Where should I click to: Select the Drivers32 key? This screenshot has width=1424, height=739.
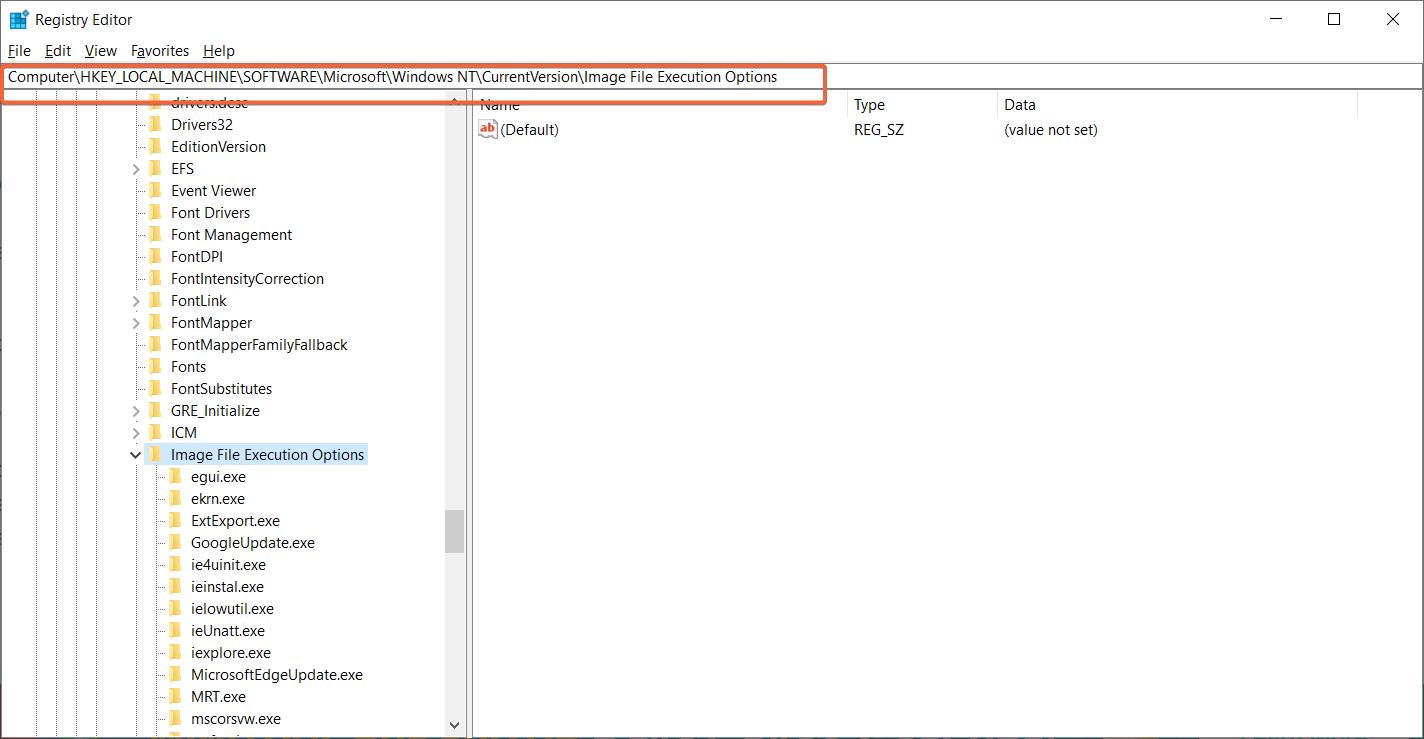pyautogui.click(x=201, y=125)
